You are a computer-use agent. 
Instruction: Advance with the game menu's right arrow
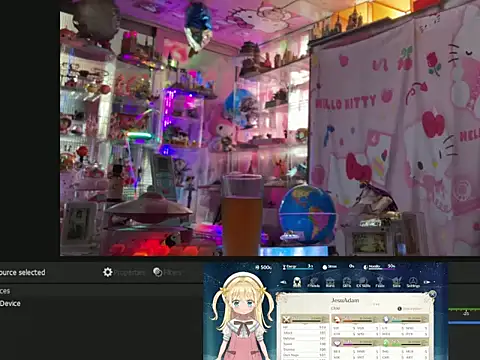coord(427,282)
